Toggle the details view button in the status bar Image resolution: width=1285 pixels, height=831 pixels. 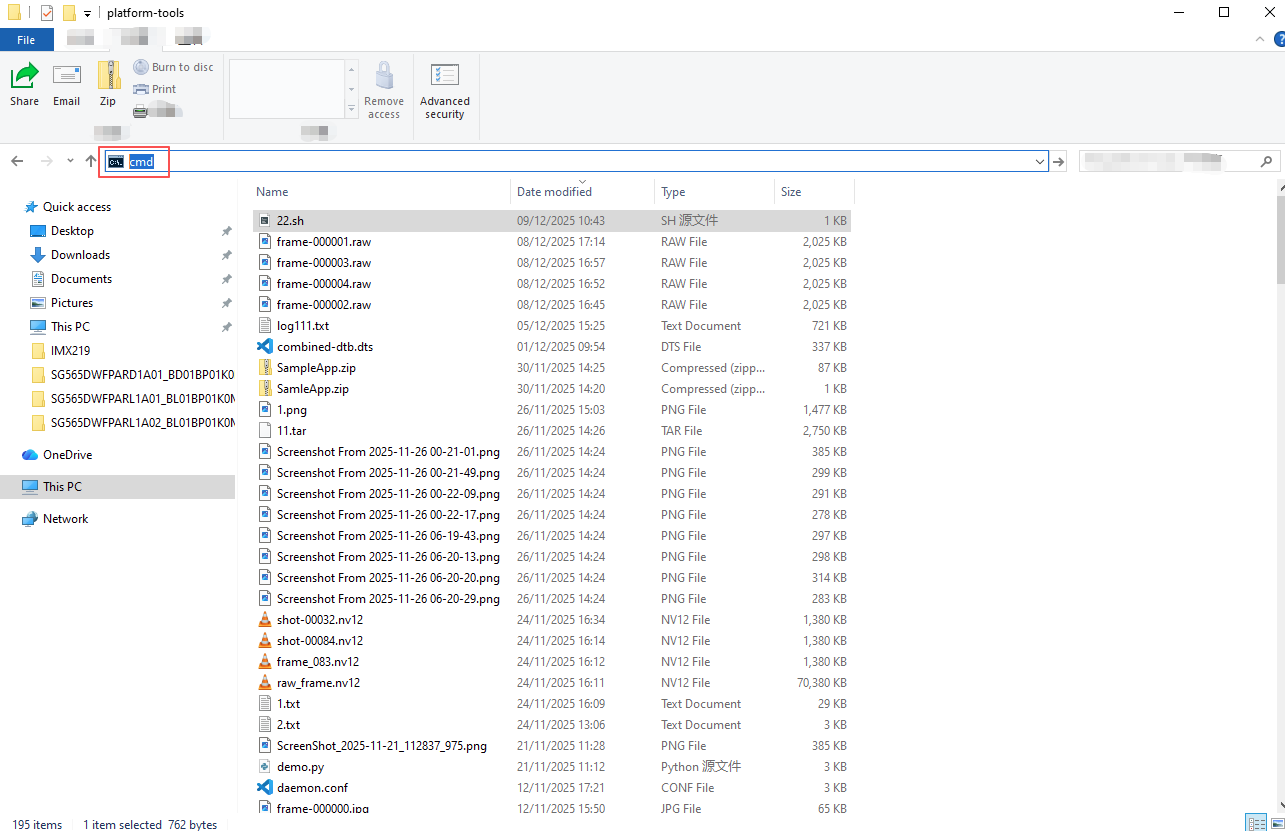click(x=1256, y=823)
